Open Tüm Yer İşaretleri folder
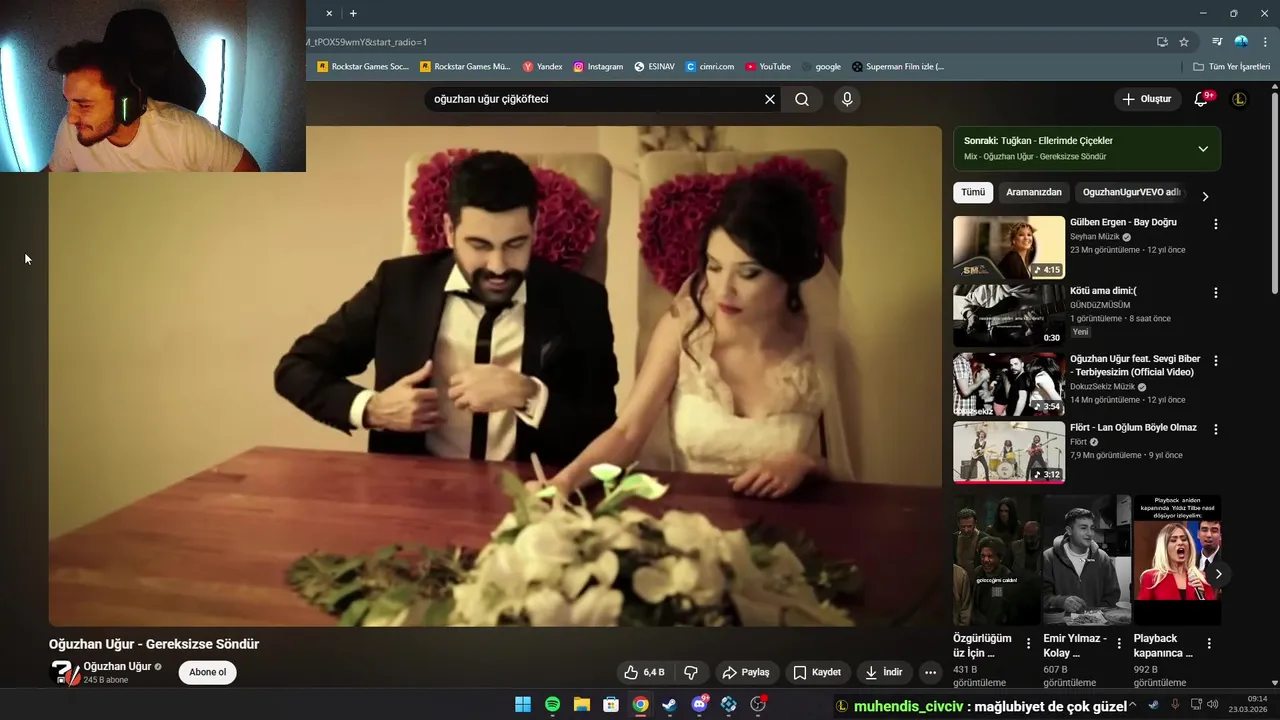Screen dimensions: 1280x720 click(1232, 67)
